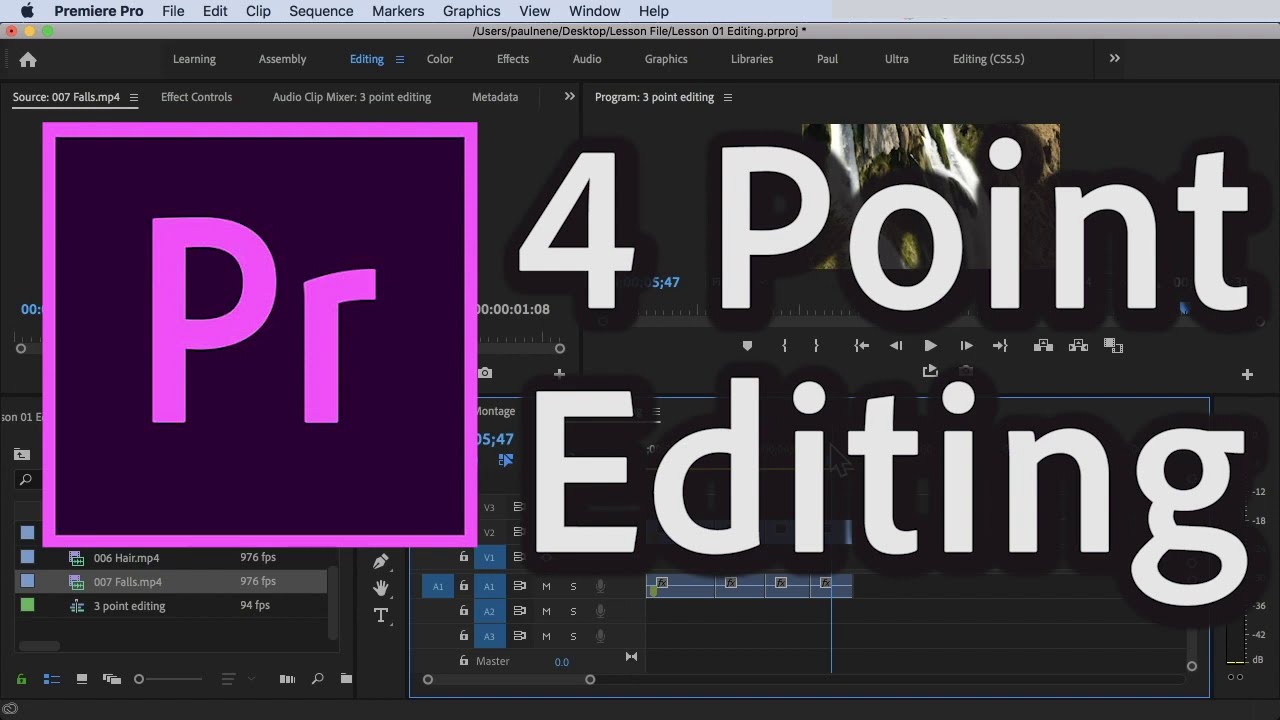Switch to the Effects workspace
Image resolution: width=1280 pixels, height=720 pixels.
click(x=513, y=59)
